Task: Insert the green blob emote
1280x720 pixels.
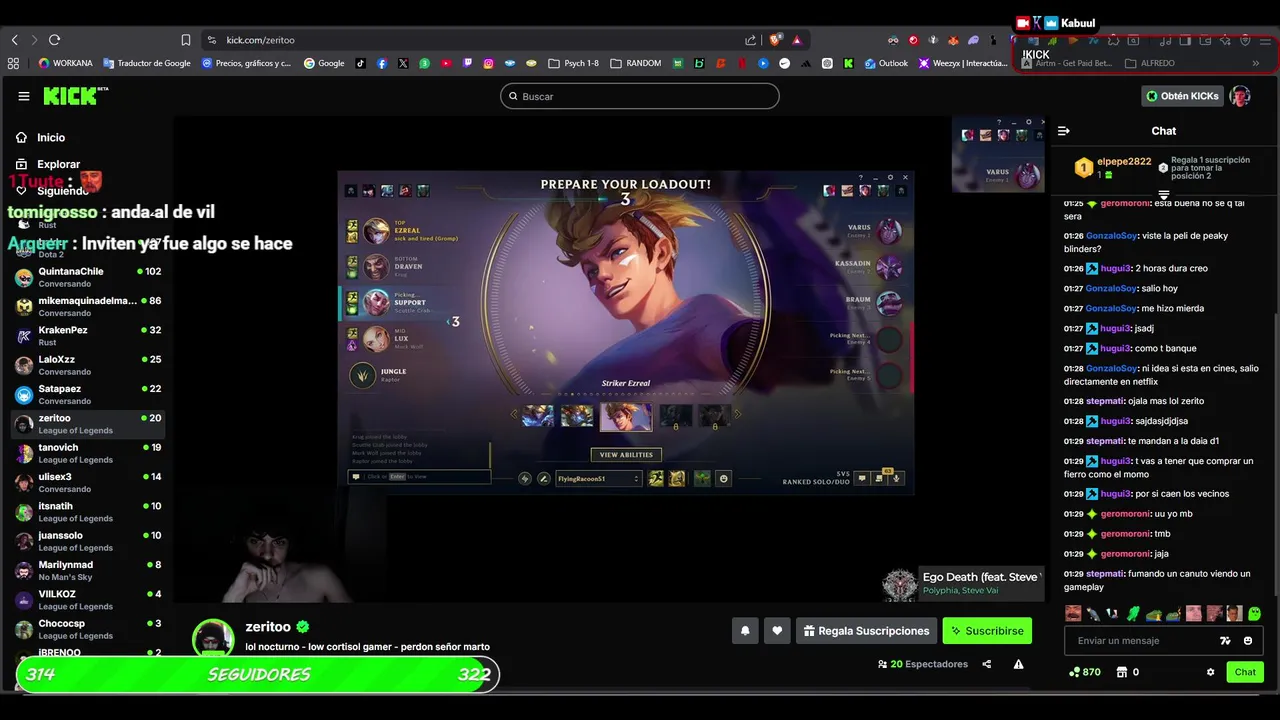Action: (1255, 613)
